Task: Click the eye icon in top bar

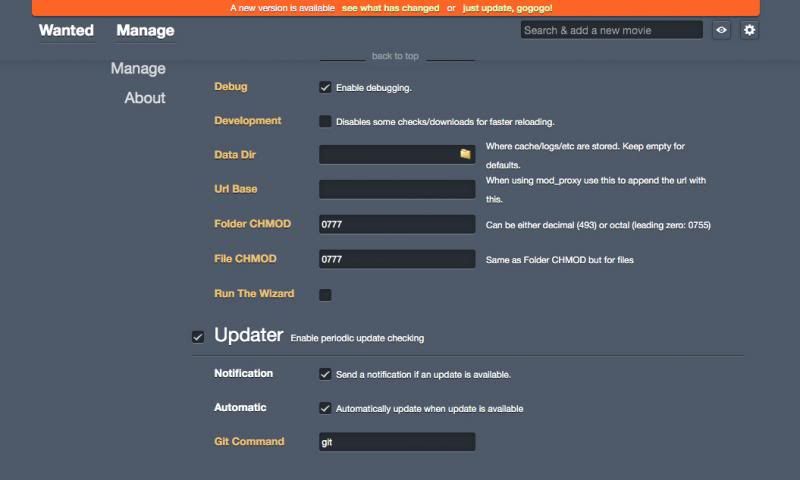Action: (721, 30)
